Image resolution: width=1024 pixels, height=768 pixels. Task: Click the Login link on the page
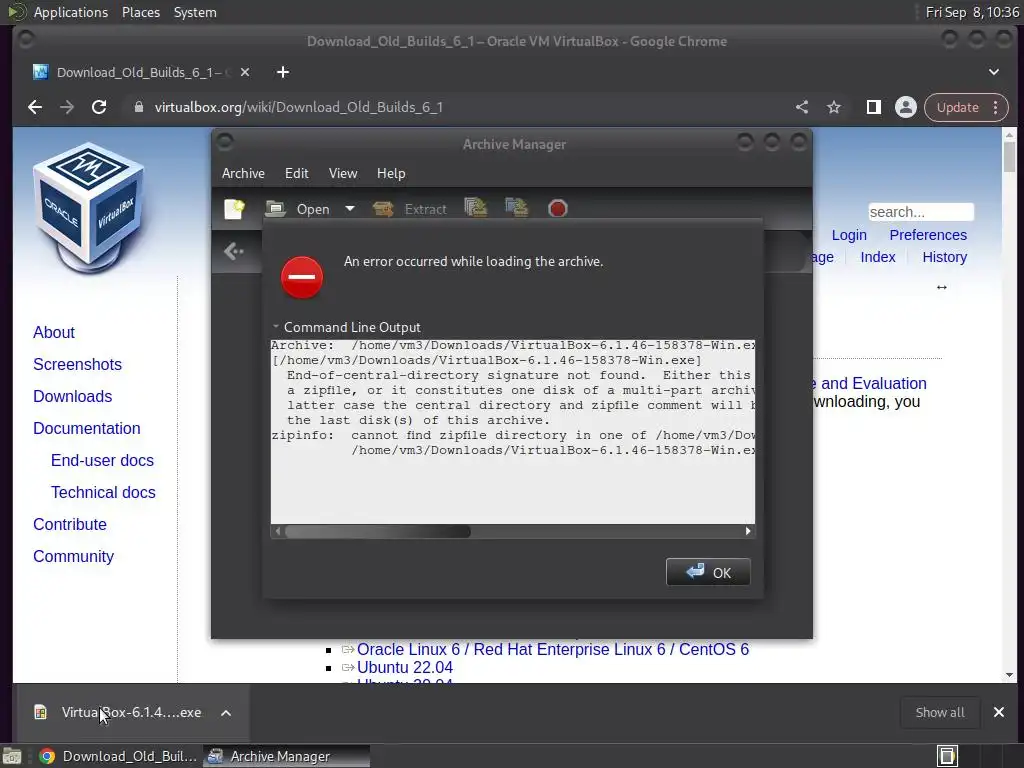click(849, 235)
